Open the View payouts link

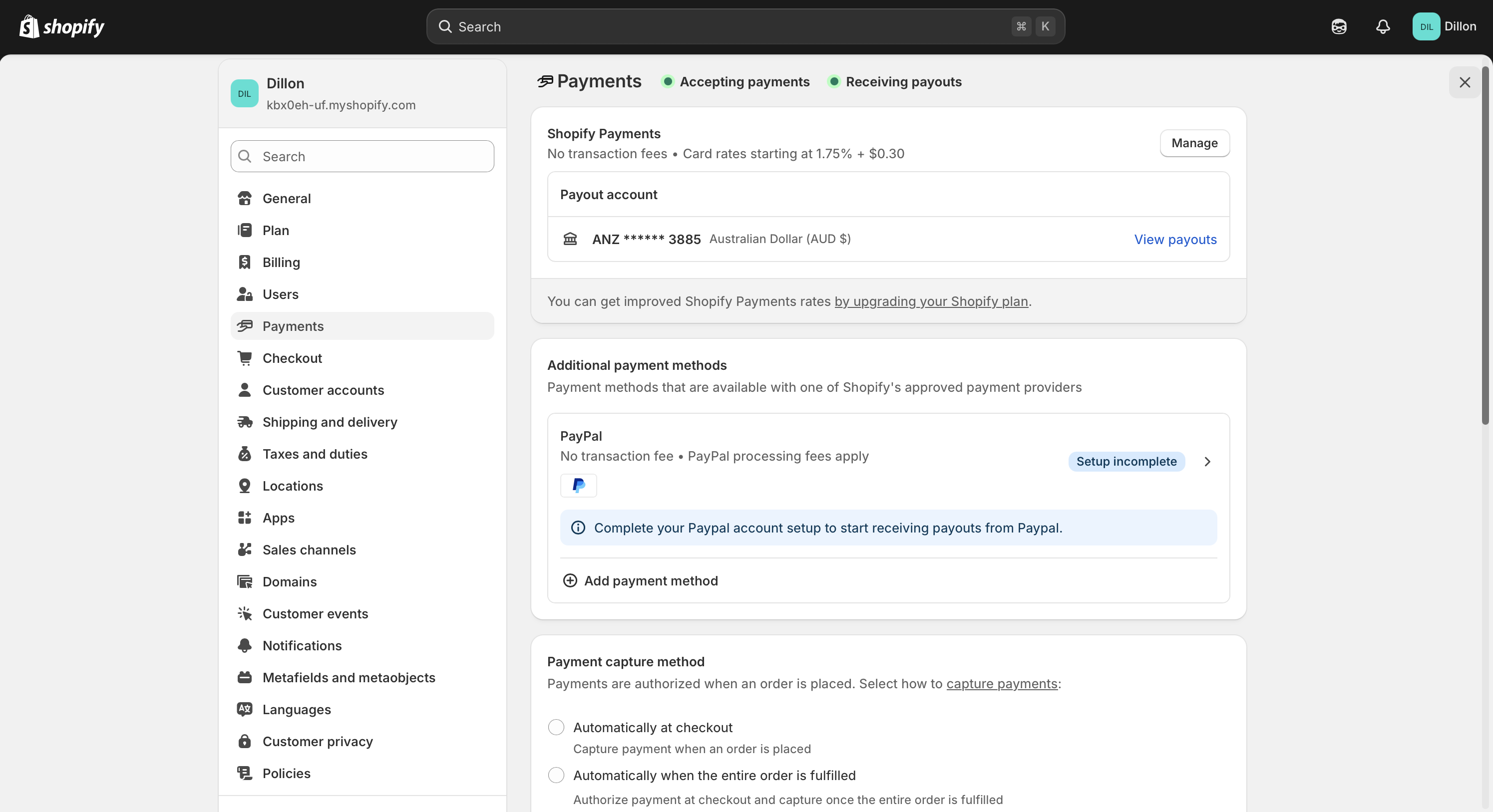coord(1175,240)
